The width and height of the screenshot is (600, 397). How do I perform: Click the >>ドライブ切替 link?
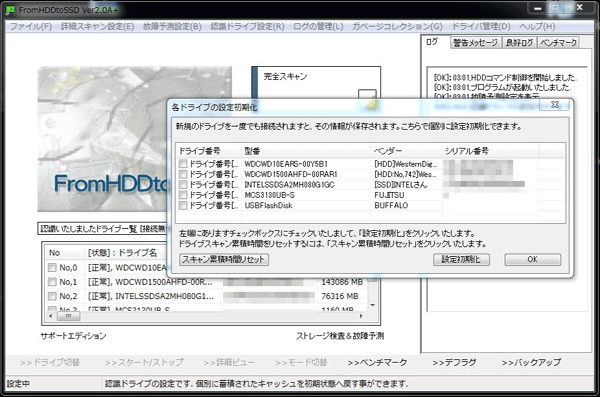pos(50,362)
